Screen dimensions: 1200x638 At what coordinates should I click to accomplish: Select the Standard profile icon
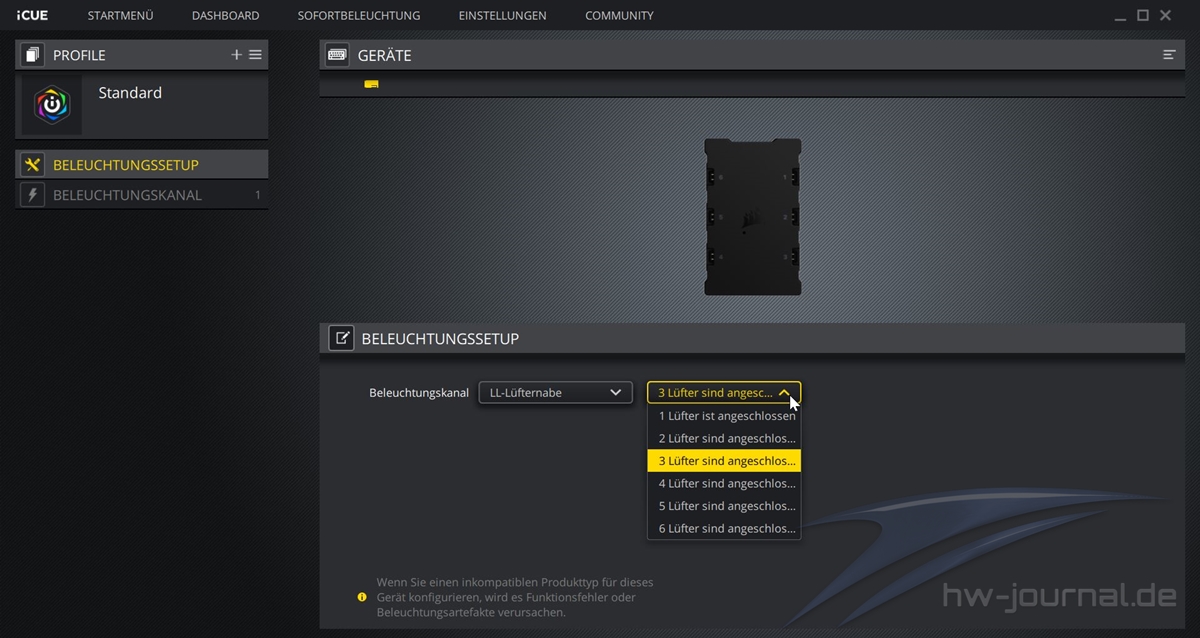[x=51, y=105]
